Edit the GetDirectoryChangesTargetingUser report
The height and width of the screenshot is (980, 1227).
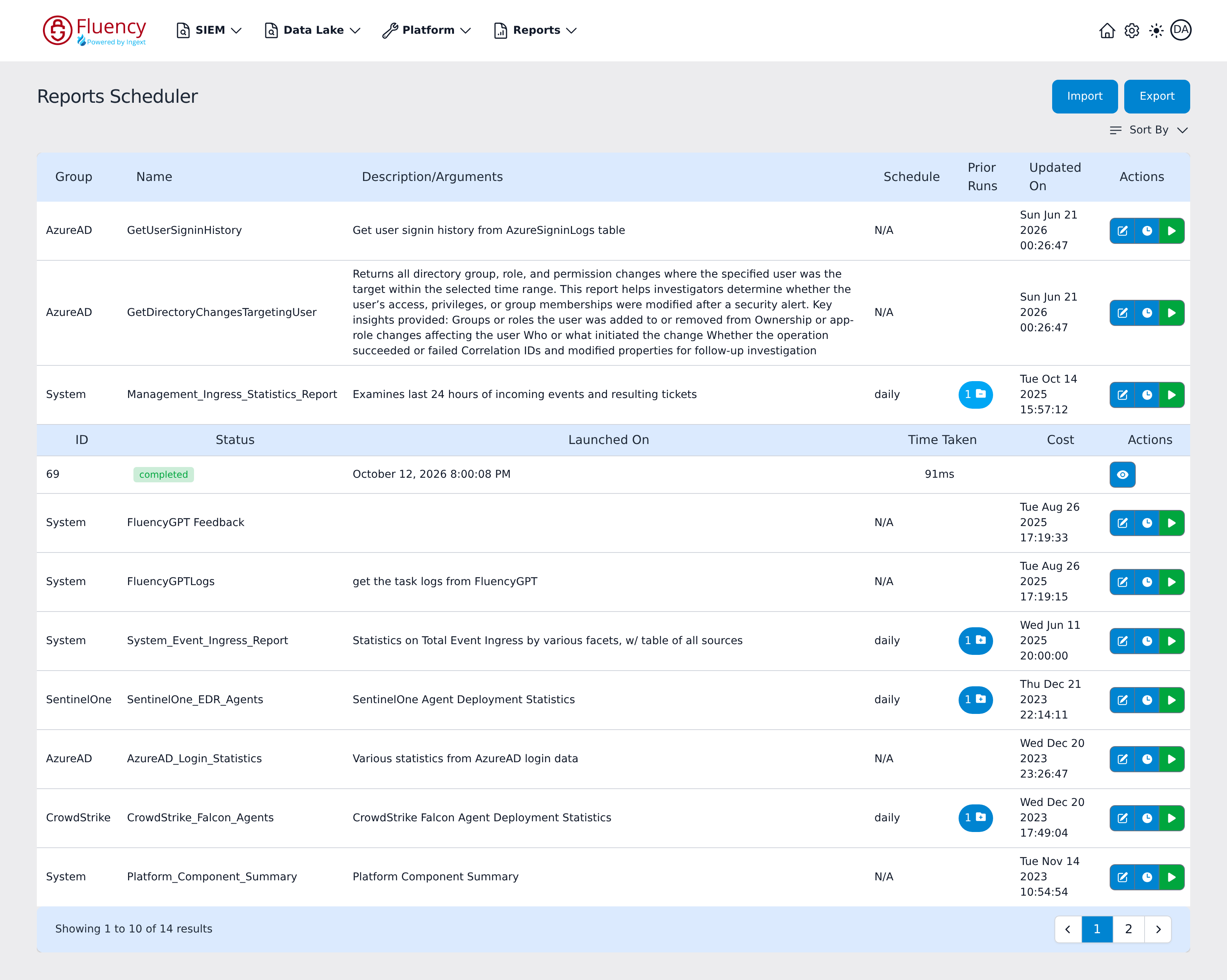[x=1122, y=312]
